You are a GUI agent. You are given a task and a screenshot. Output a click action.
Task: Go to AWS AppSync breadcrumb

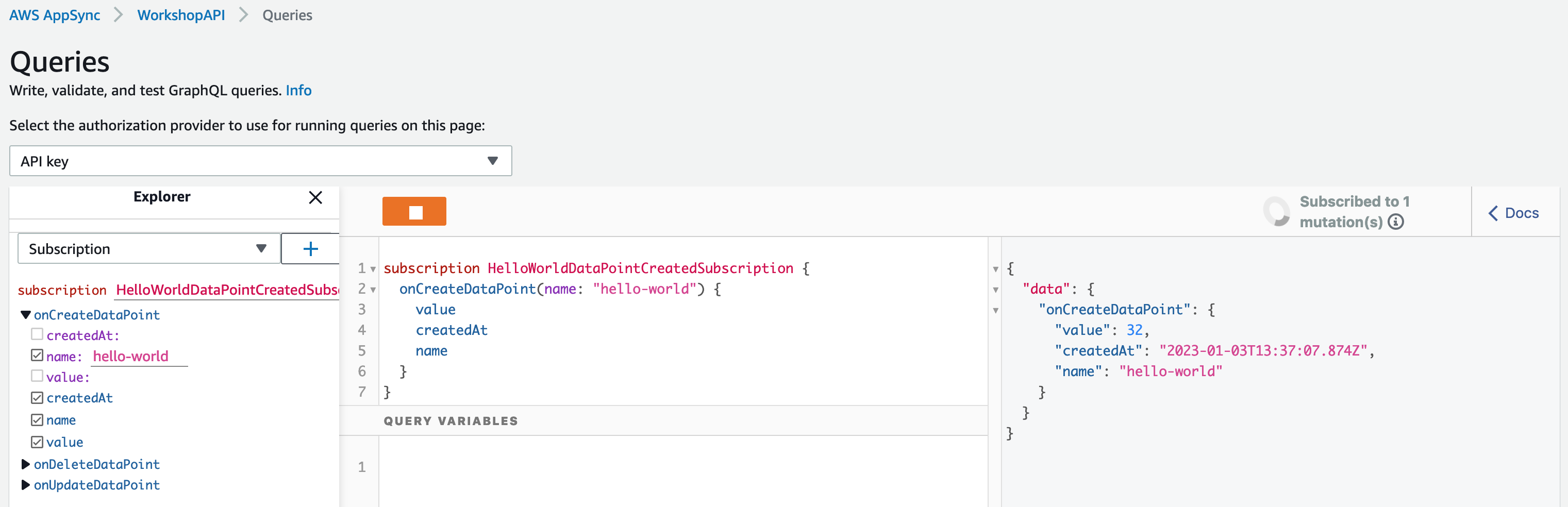pos(55,15)
